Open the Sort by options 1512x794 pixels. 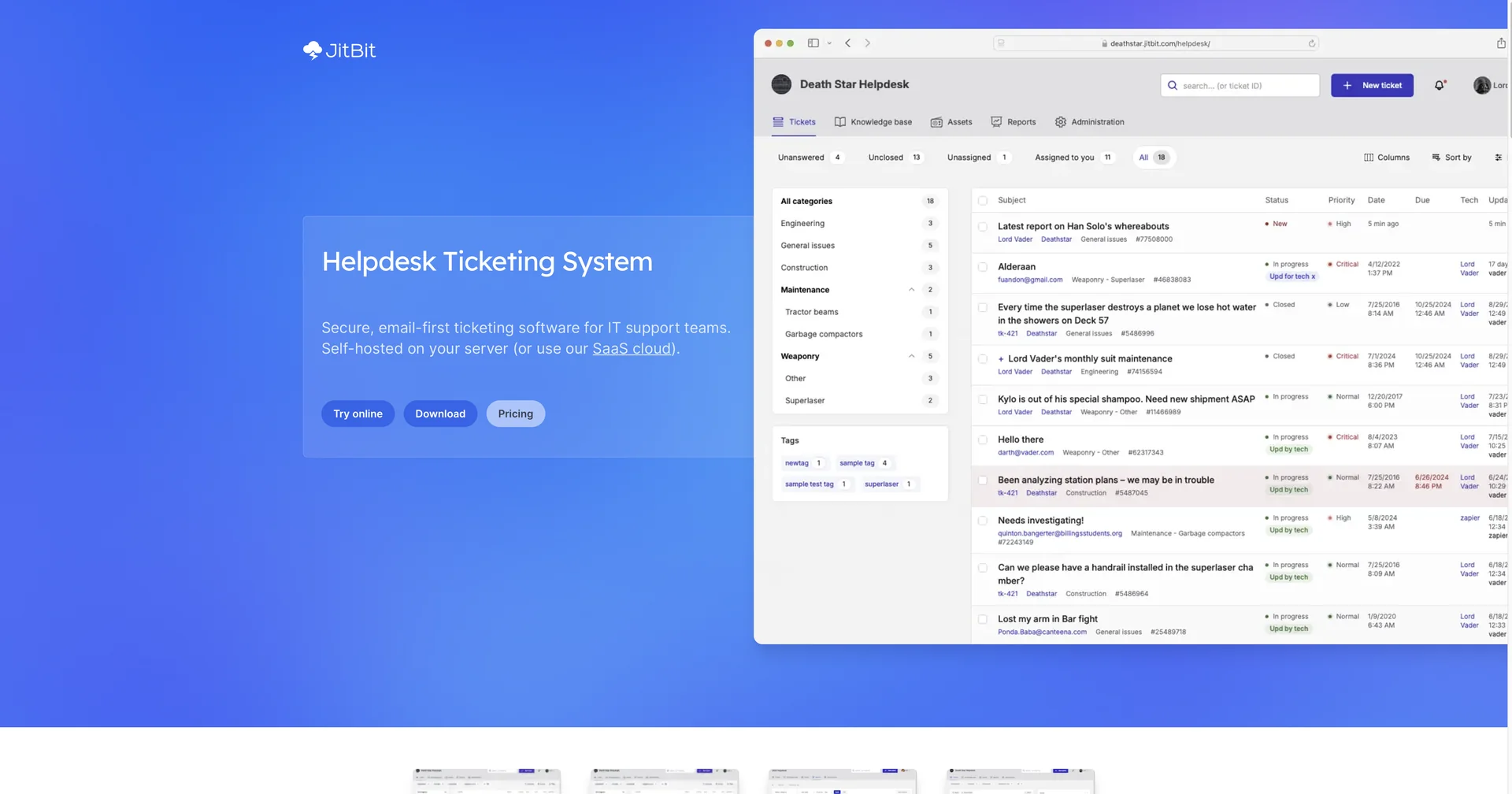(x=1451, y=158)
